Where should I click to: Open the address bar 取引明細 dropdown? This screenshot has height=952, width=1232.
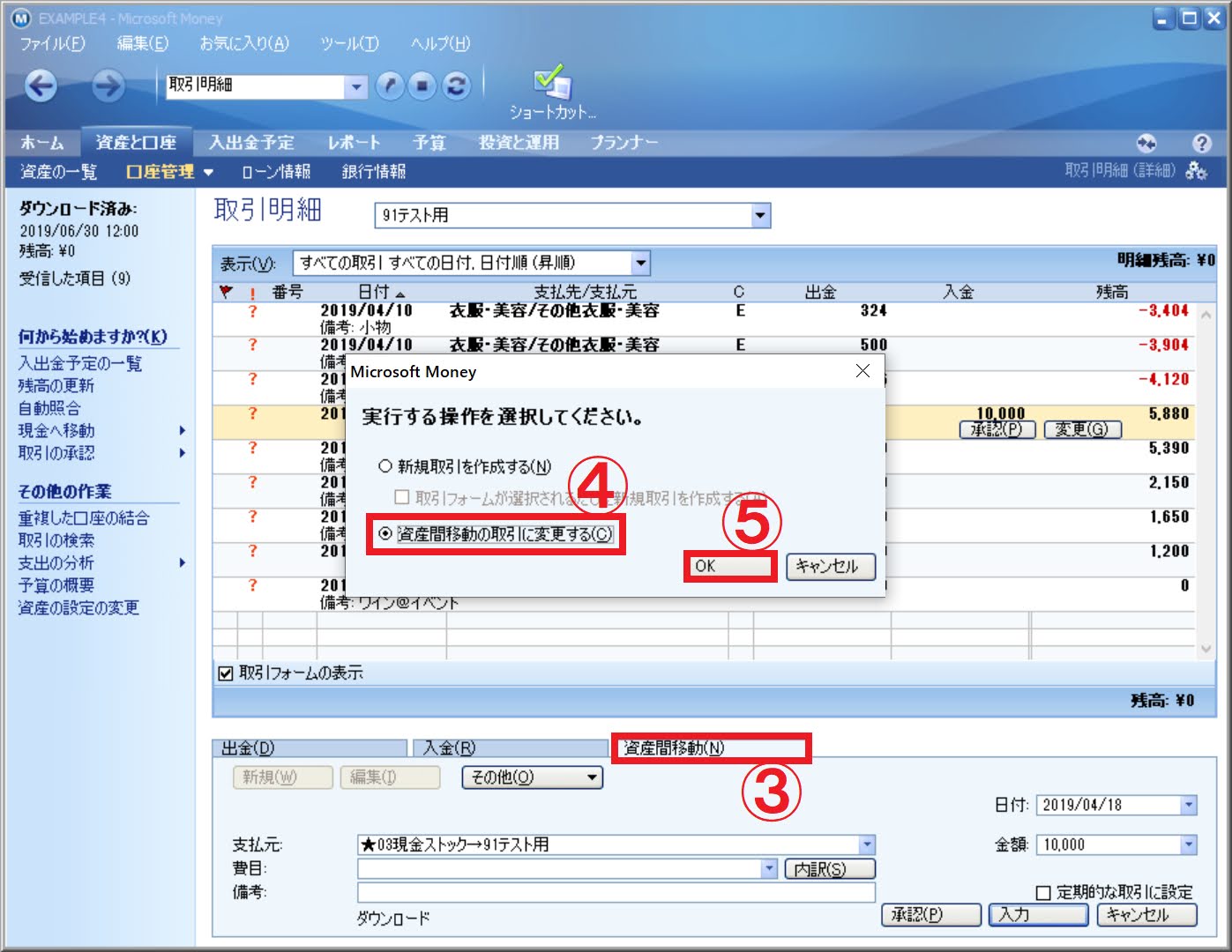click(355, 86)
